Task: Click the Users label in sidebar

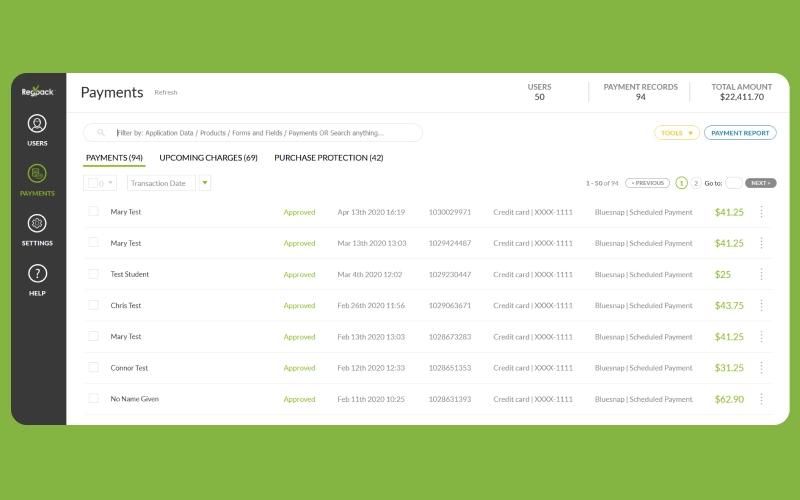Action: pos(37,143)
